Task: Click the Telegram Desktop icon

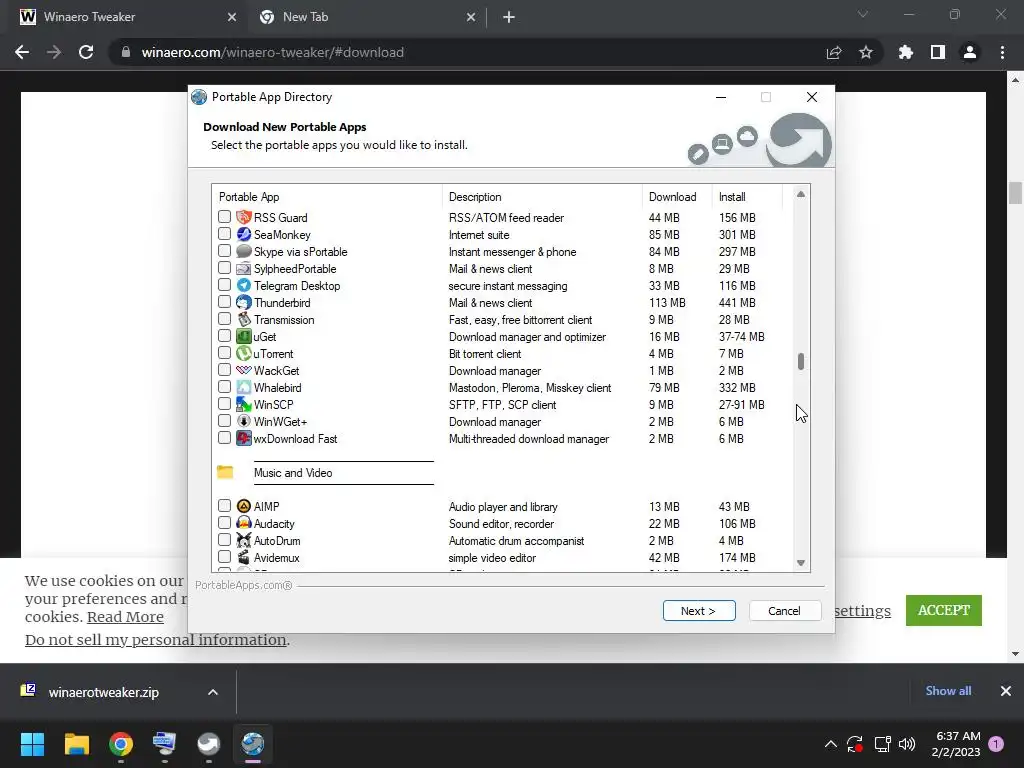Action: tap(244, 285)
